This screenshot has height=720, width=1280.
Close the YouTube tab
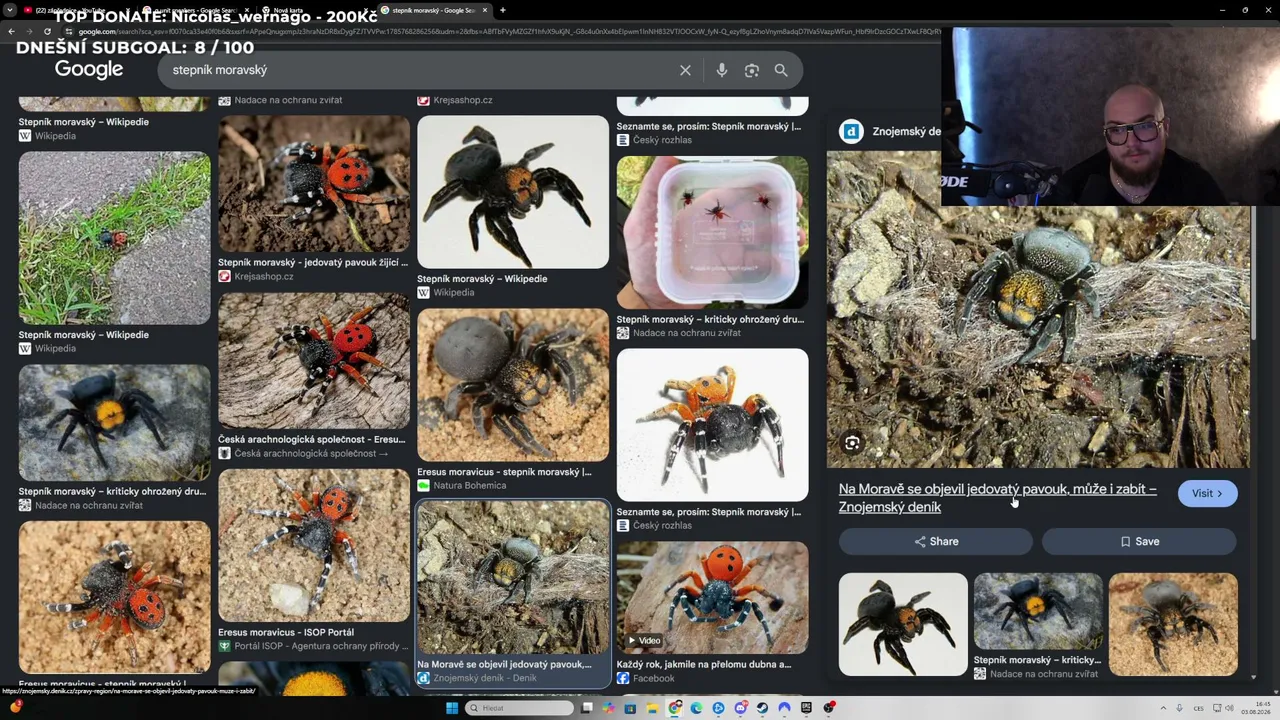129,10
